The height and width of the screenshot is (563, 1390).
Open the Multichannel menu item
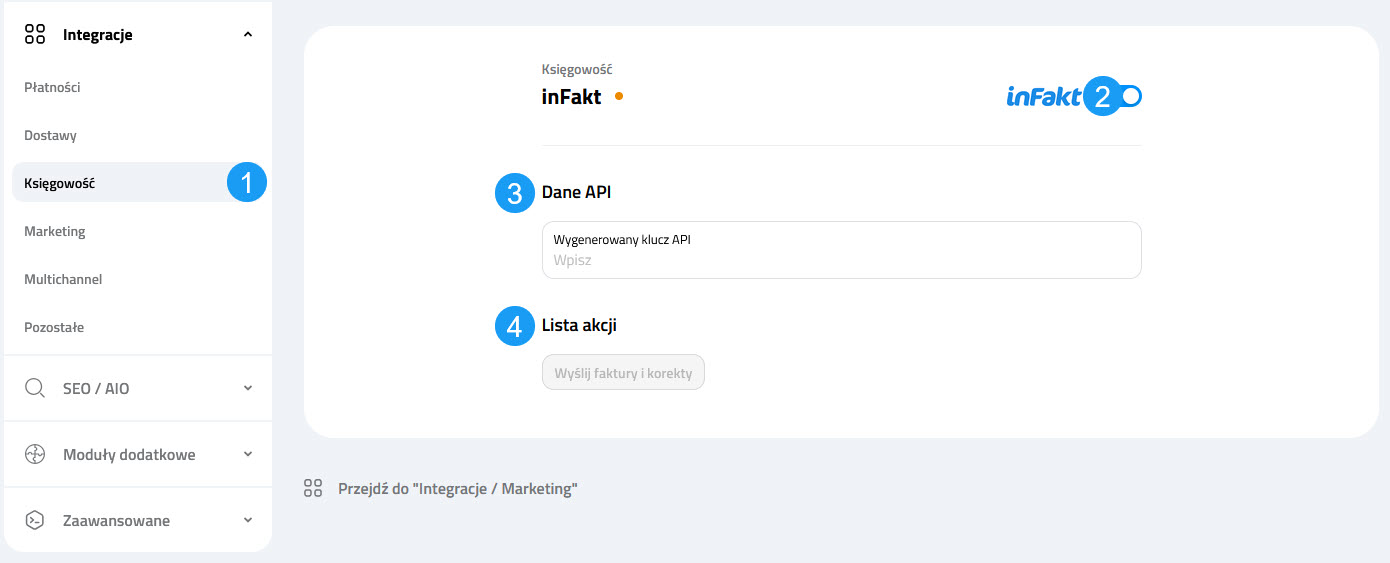(x=63, y=279)
